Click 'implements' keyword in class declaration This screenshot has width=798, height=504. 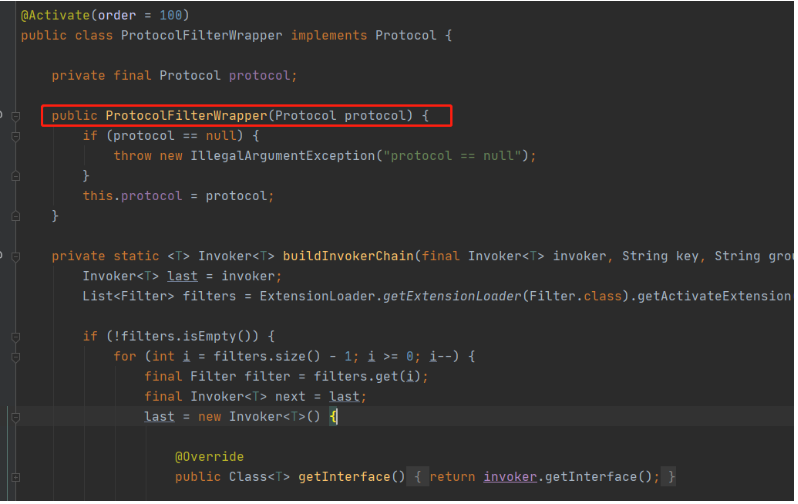329,36
